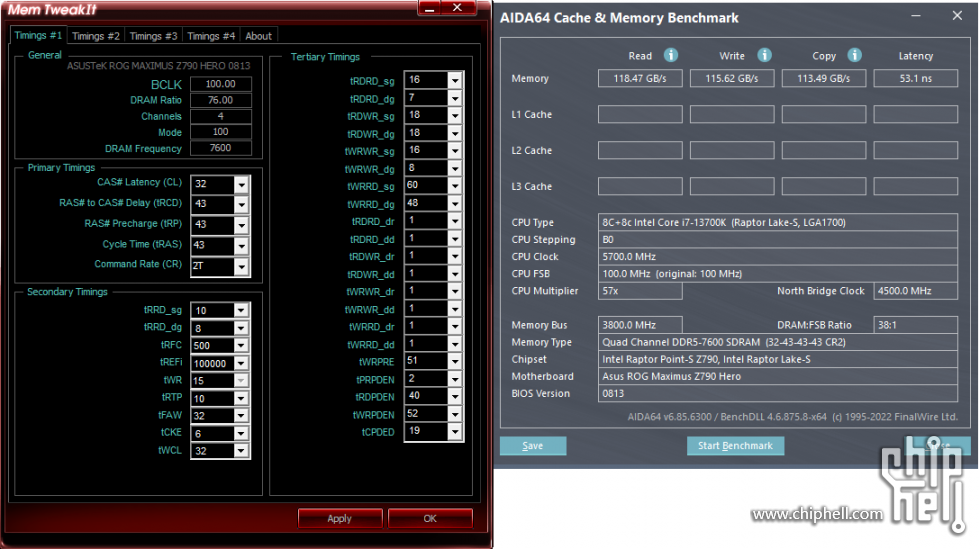Click the OK button in Mem TweakIt
Viewport: 979px width, 549px height.
pyautogui.click(x=430, y=518)
